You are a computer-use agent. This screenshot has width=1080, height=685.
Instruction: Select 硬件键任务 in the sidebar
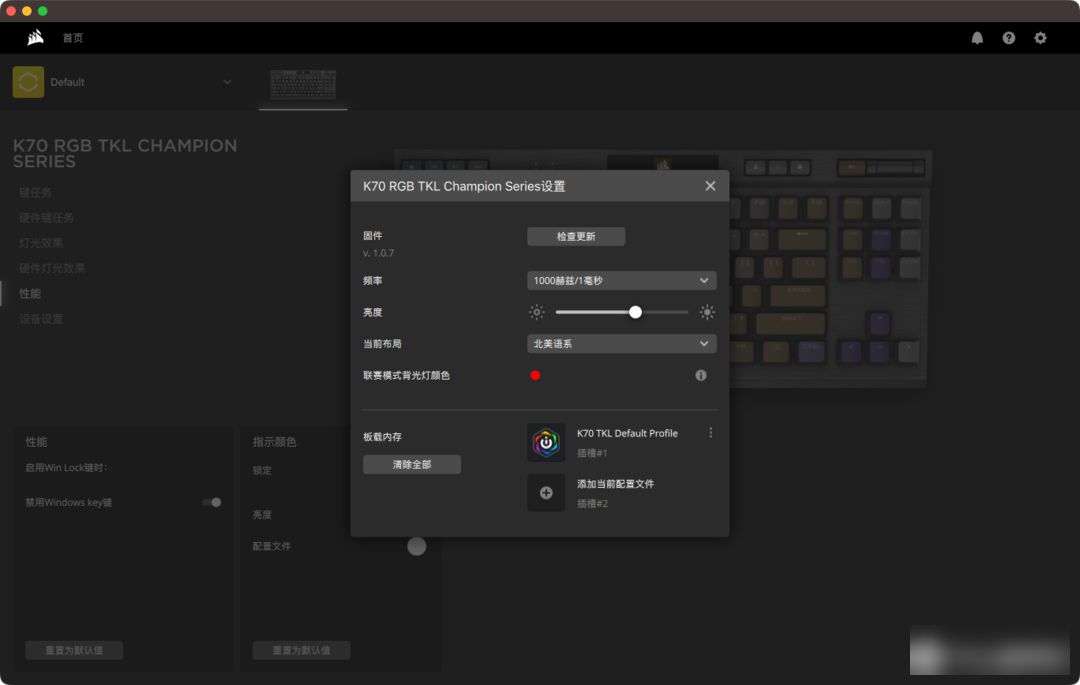46,218
